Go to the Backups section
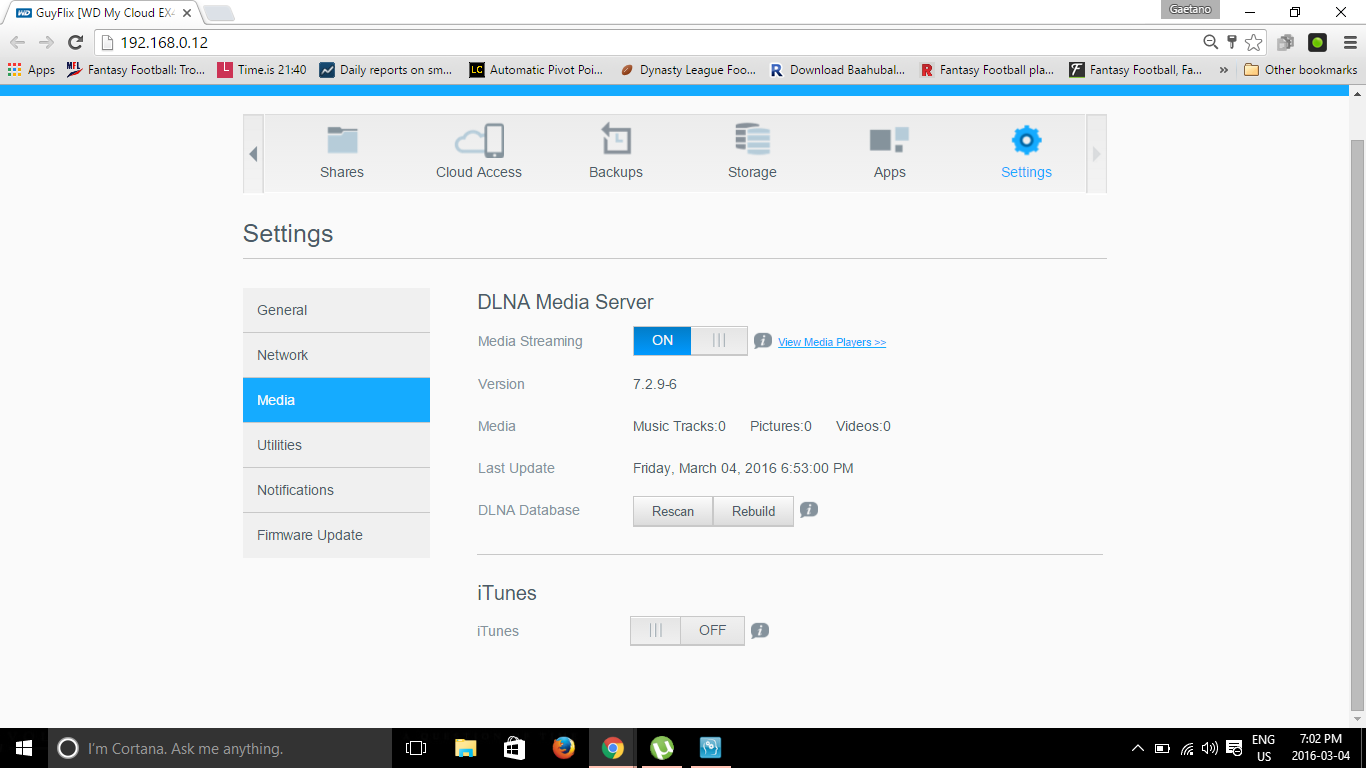The image size is (1366, 768). (x=616, y=153)
